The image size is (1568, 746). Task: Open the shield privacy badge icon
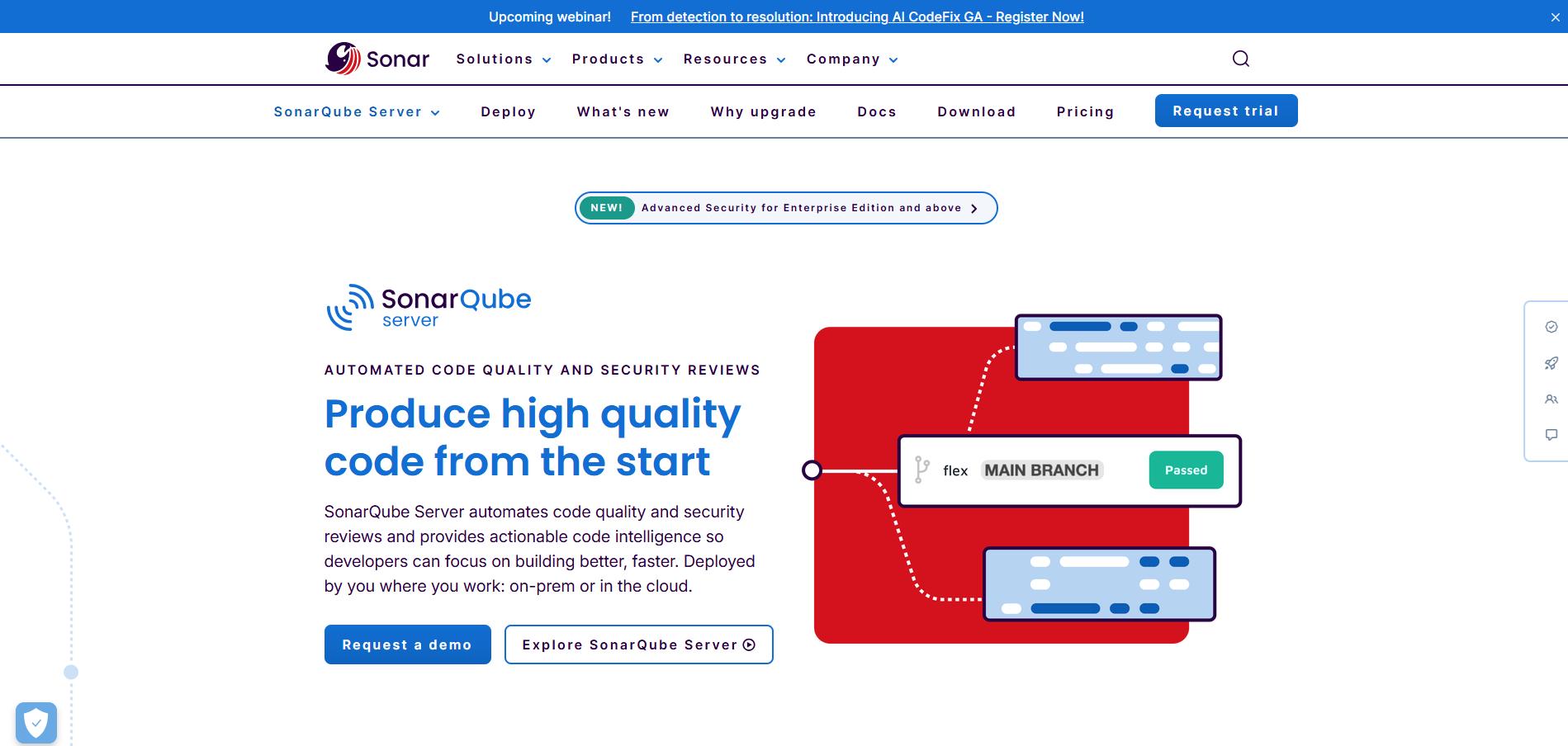point(36,723)
